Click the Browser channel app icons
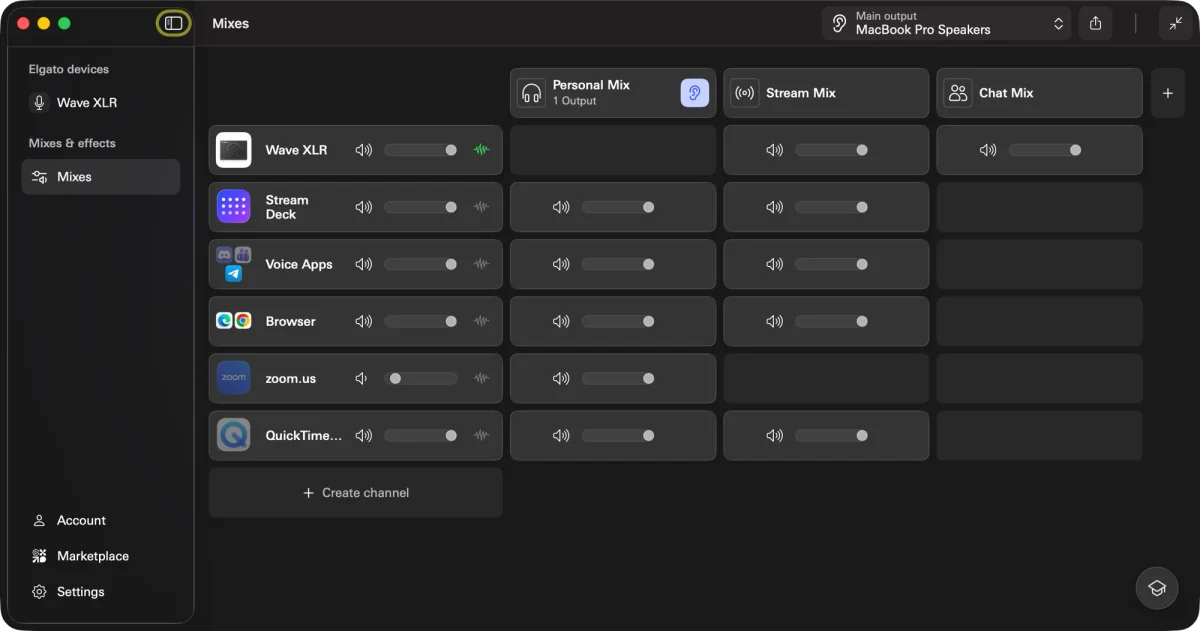Viewport: 1200px width, 631px height. pos(234,321)
